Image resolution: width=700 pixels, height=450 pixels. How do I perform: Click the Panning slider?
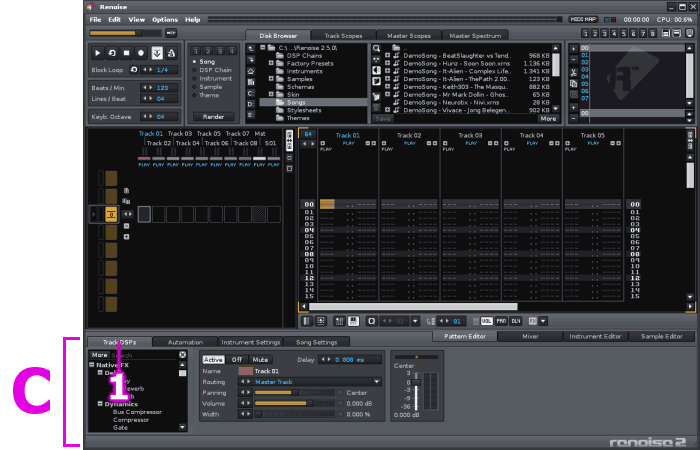(x=294, y=393)
